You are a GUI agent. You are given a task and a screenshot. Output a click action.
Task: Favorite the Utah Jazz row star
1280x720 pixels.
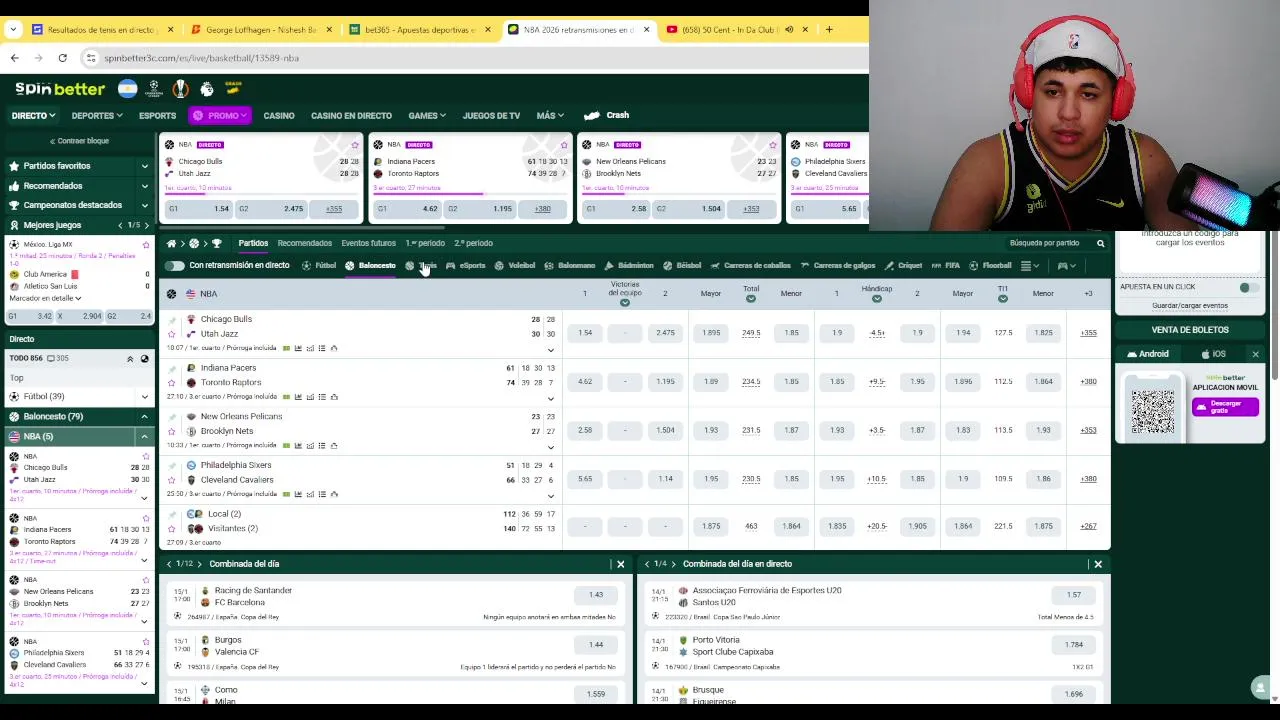(x=171, y=334)
